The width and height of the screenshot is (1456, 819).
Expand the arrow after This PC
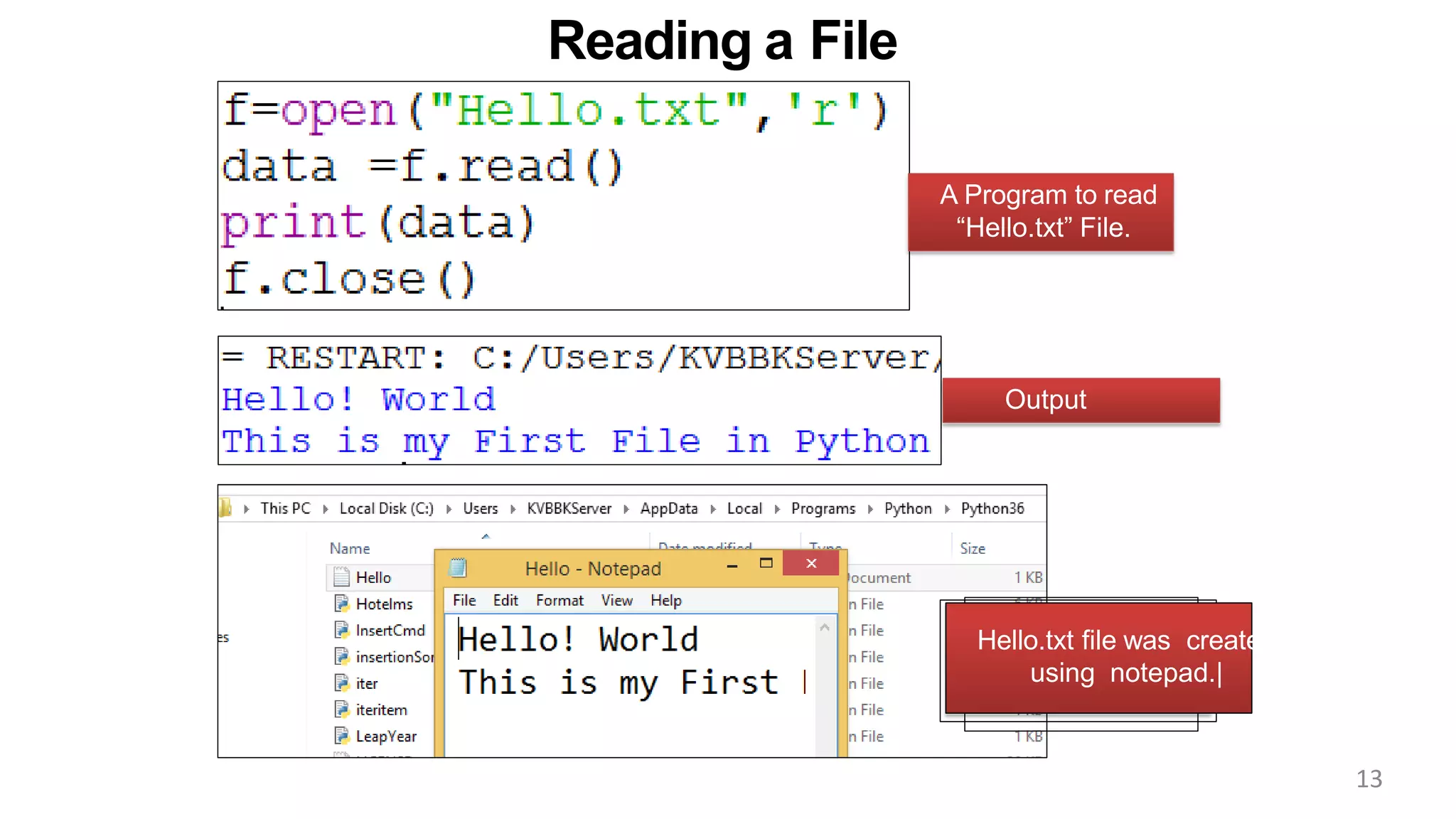(325, 509)
